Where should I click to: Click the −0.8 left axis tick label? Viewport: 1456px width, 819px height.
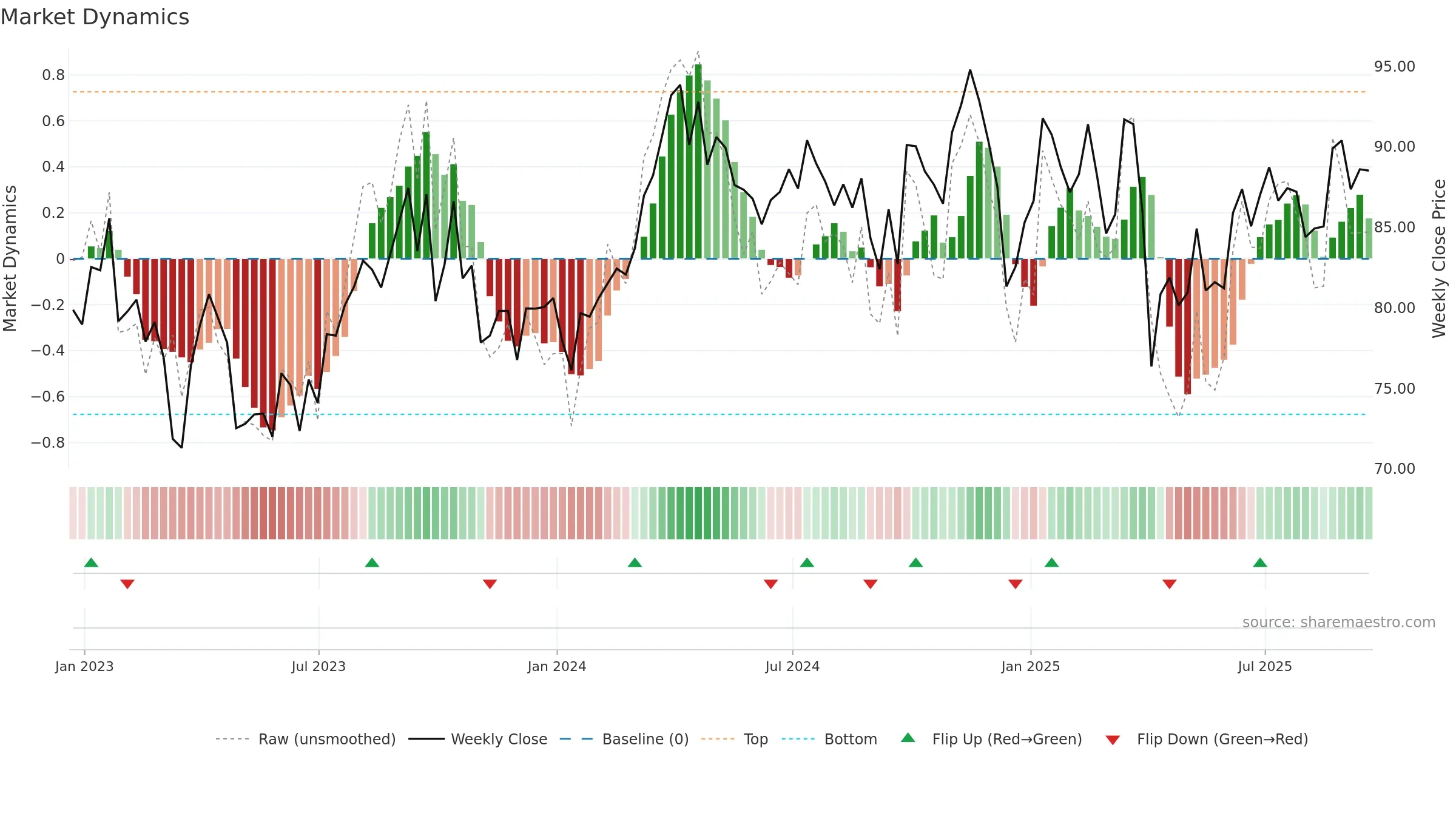48,442
